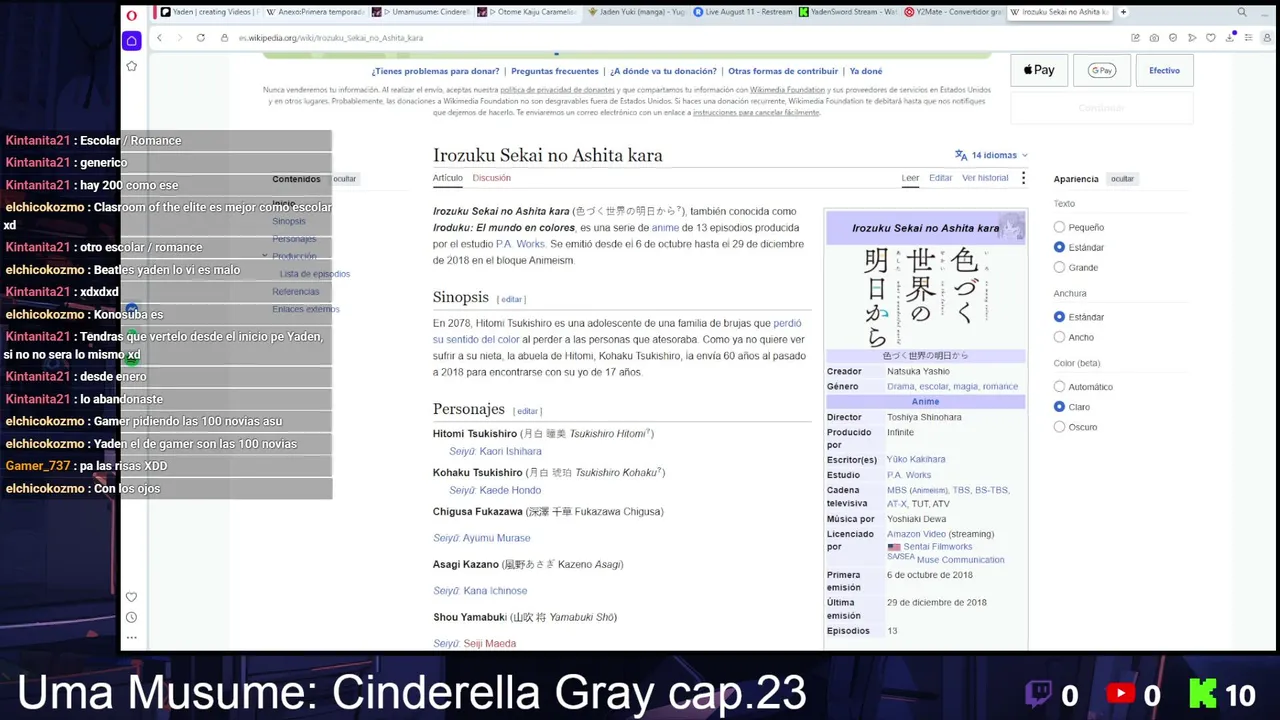The height and width of the screenshot is (720, 1280).
Task: Open the sidebar history clock icon
Action: 131,617
